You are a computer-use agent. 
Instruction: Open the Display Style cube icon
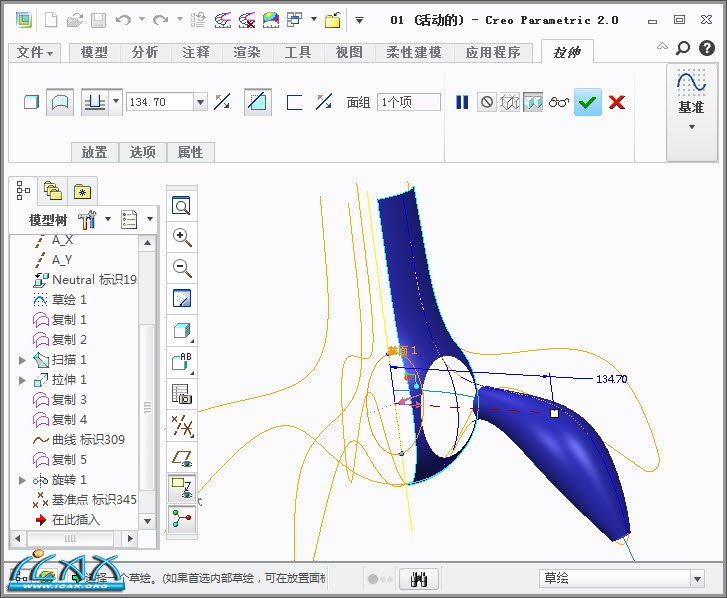pyautogui.click(x=182, y=331)
